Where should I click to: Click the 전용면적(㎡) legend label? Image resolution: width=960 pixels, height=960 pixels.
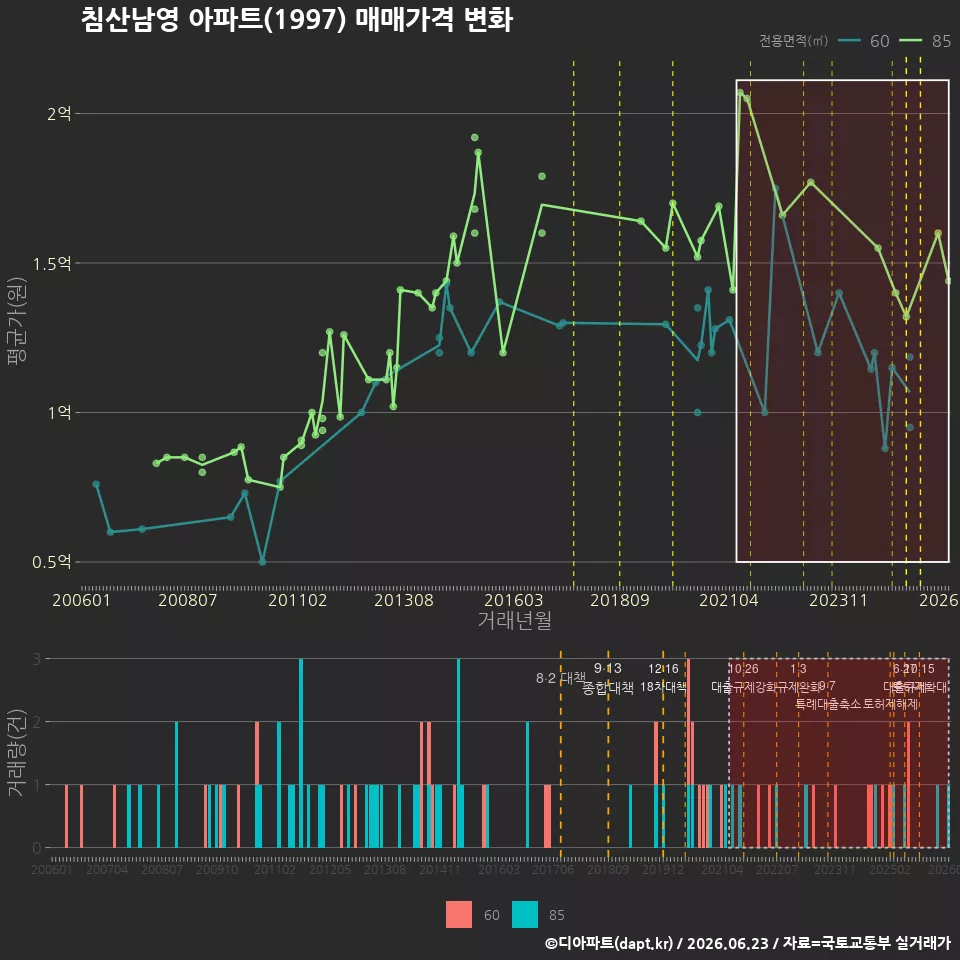pyautogui.click(x=793, y=41)
